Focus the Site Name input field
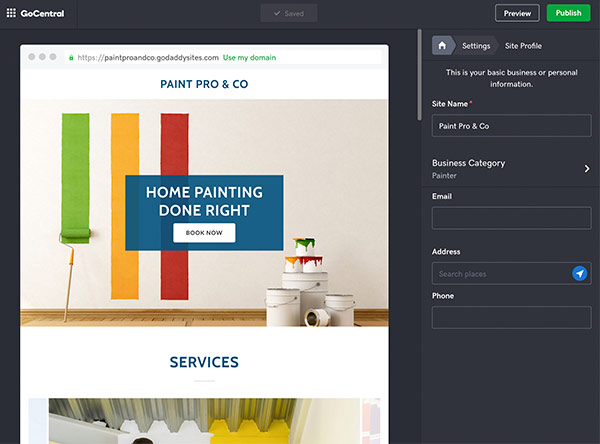Image resolution: width=600 pixels, height=444 pixels. pyautogui.click(x=511, y=126)
